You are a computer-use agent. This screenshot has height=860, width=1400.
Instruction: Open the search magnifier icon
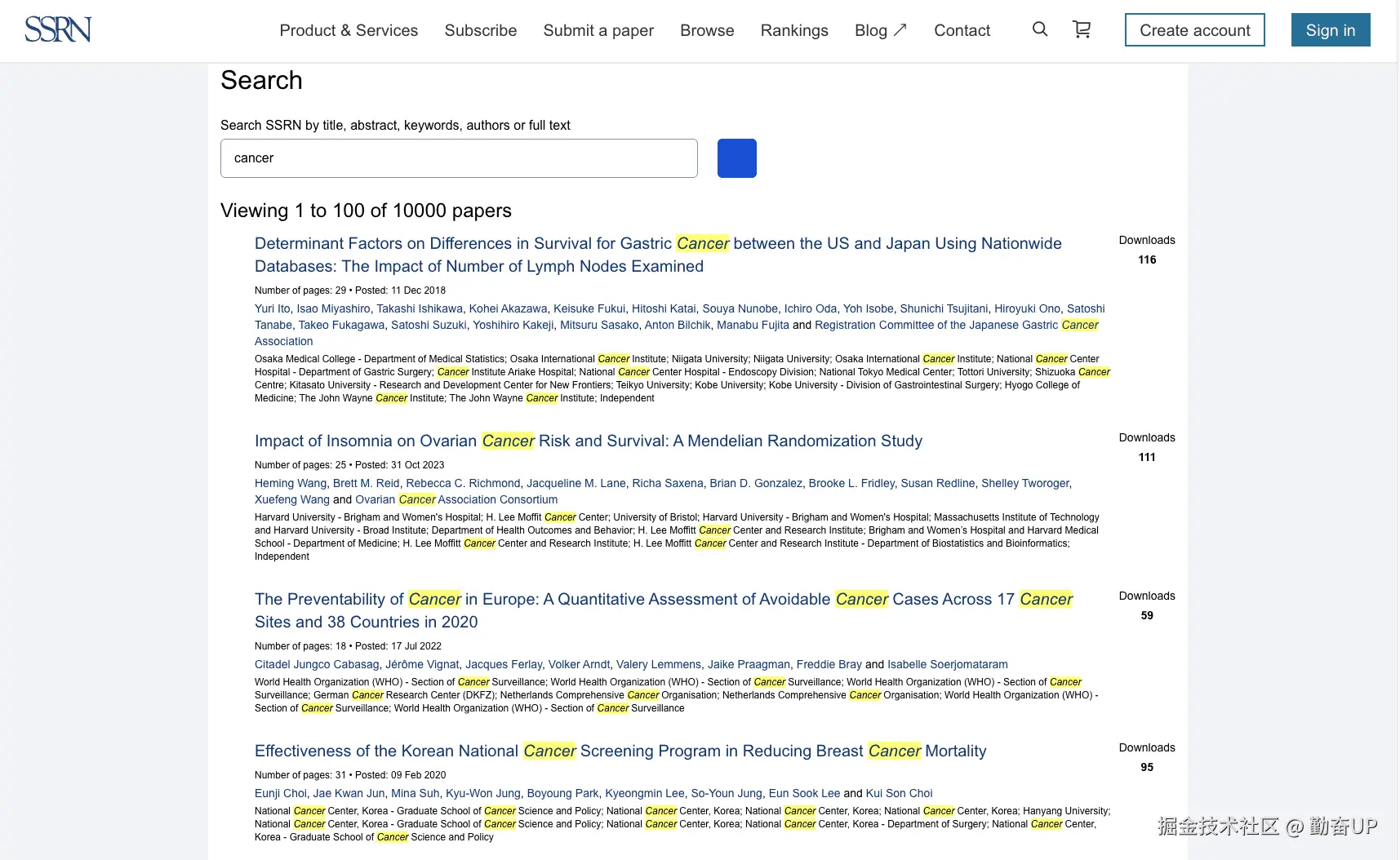click(1039, 29)
